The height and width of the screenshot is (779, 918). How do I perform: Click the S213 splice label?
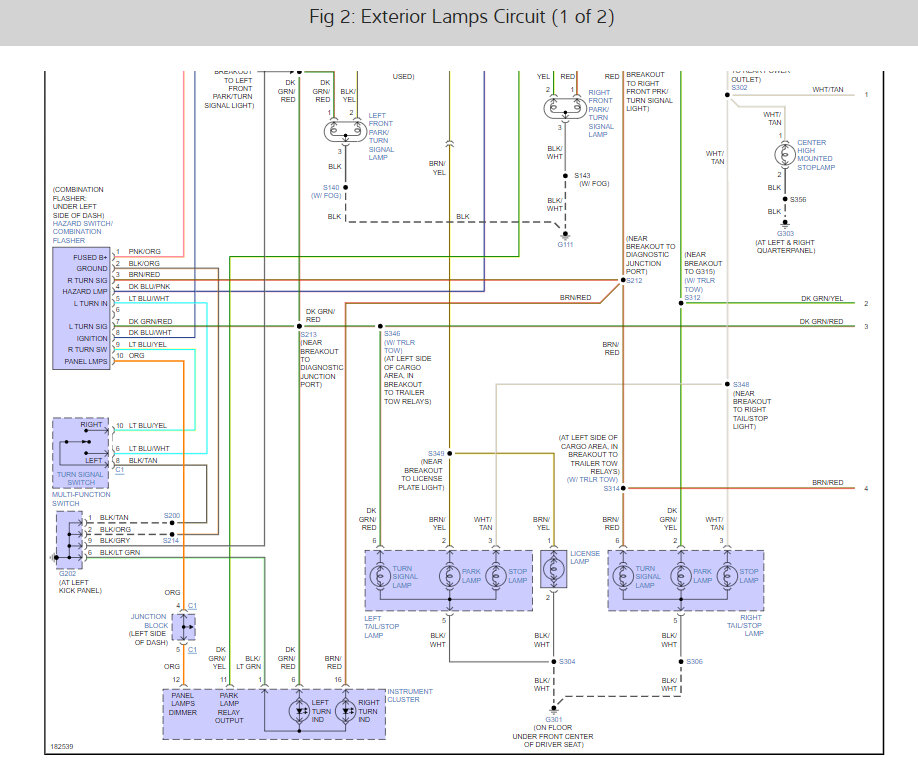309,335
